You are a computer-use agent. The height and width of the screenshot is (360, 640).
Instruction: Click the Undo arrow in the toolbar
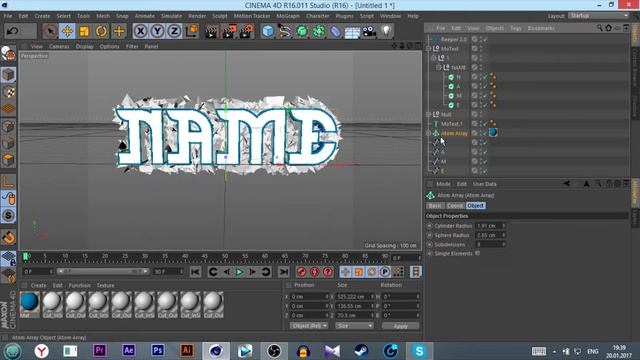tap(12, 31)
